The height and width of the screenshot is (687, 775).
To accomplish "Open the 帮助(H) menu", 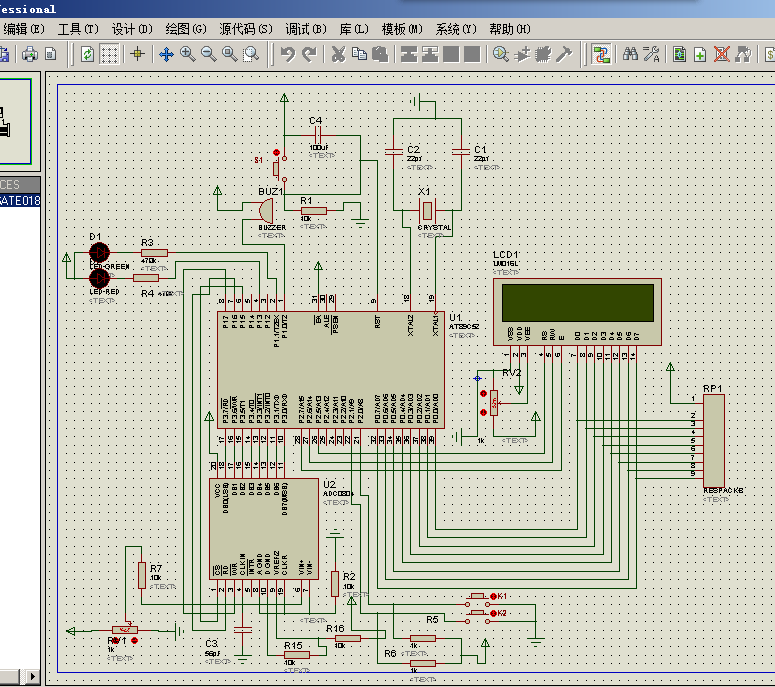I will [510, 29].
